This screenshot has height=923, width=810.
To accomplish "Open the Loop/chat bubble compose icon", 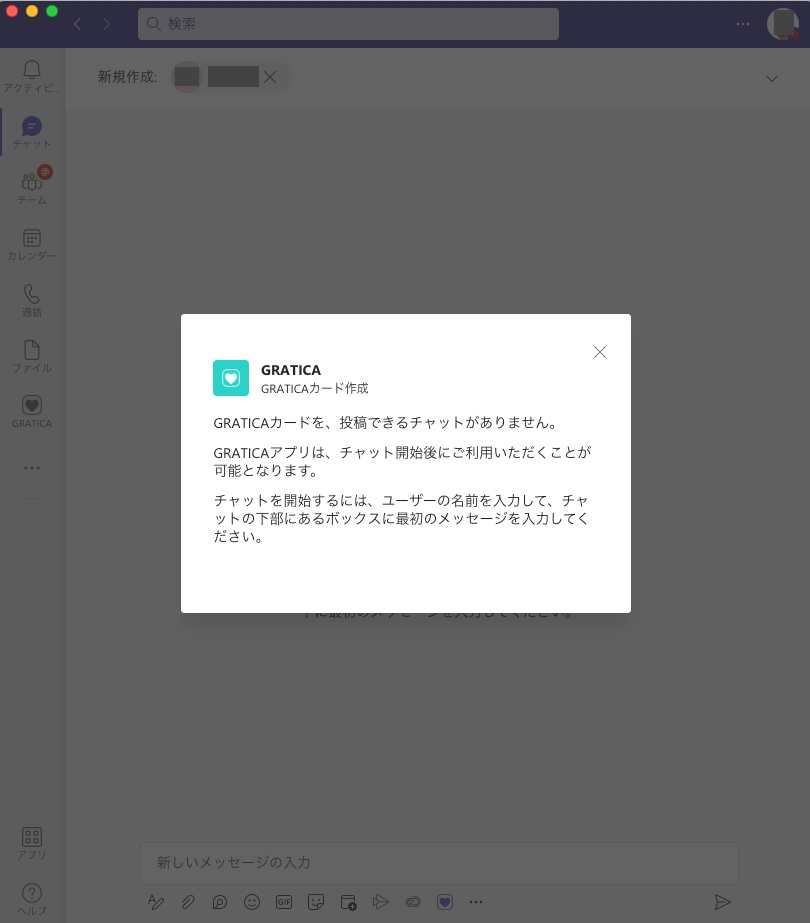I will 220,902.
